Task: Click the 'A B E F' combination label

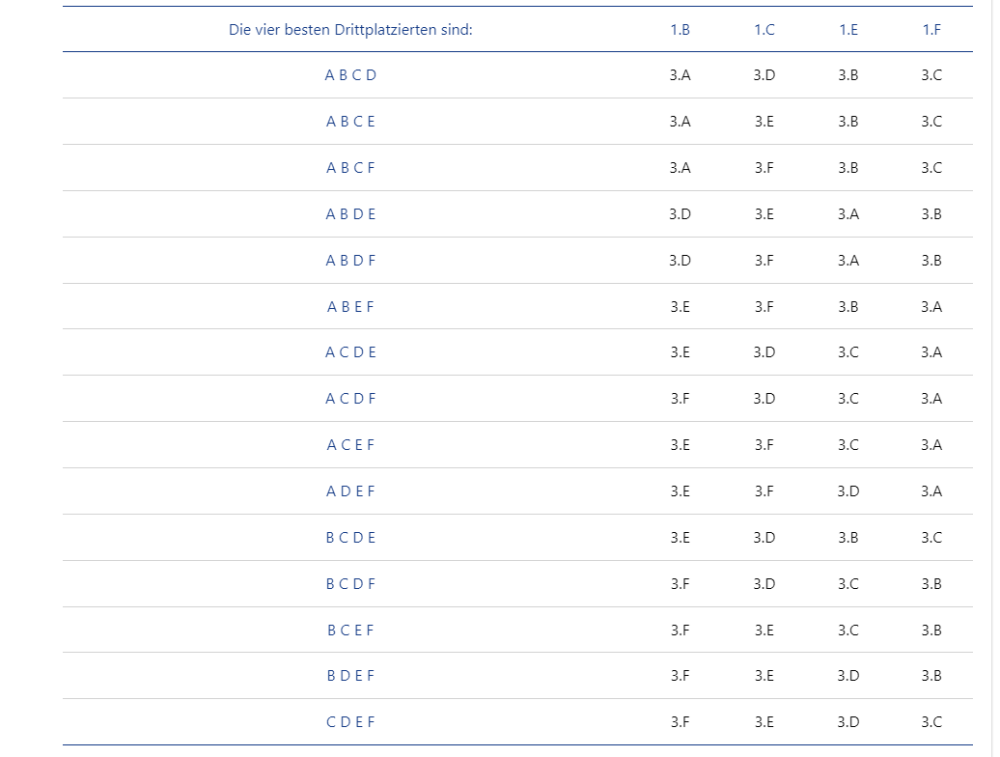Action: [x=350, y=306]
